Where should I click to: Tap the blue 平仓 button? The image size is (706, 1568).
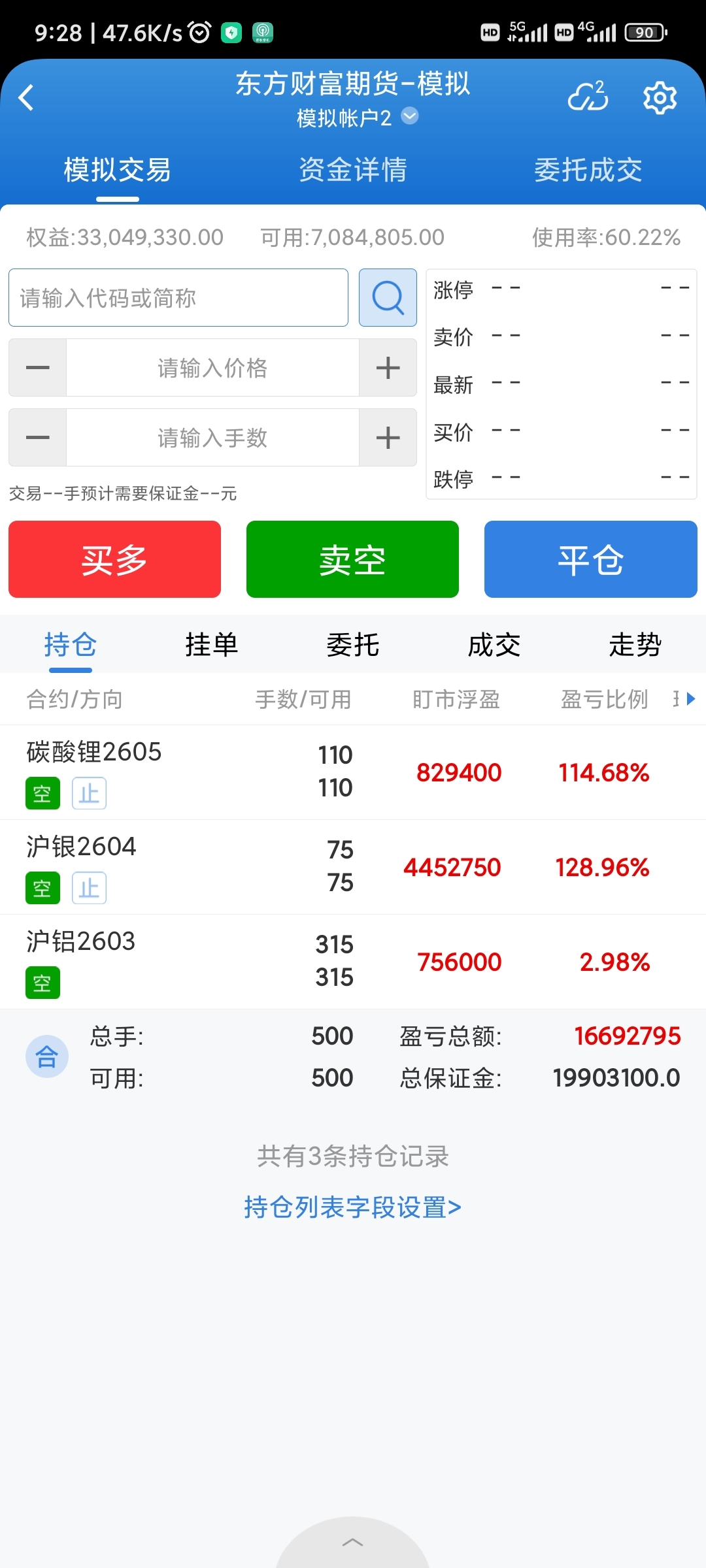pyautogui.click(x=591, y=559)
